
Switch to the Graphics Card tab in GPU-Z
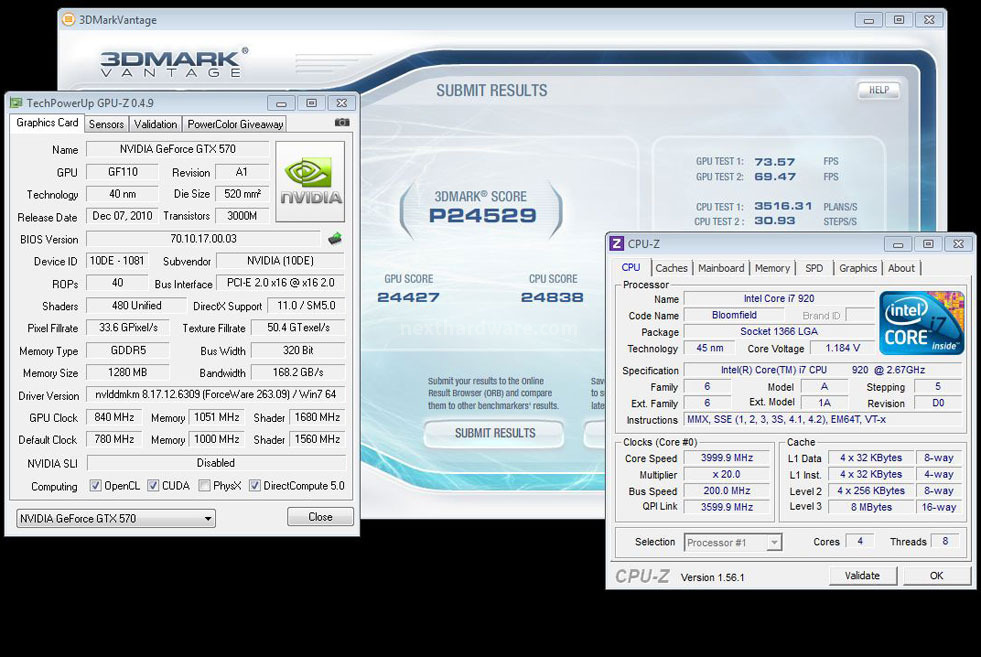pyautogui.click(x=47, y=123)
